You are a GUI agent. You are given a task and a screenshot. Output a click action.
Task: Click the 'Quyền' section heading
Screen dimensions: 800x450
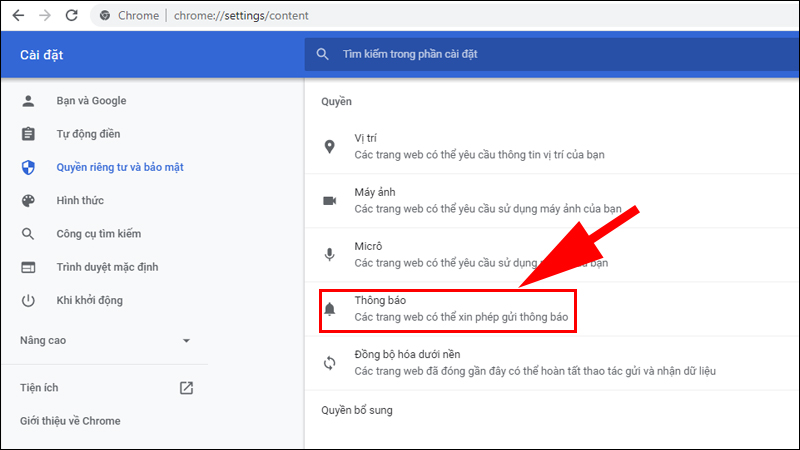coord(336,102)
